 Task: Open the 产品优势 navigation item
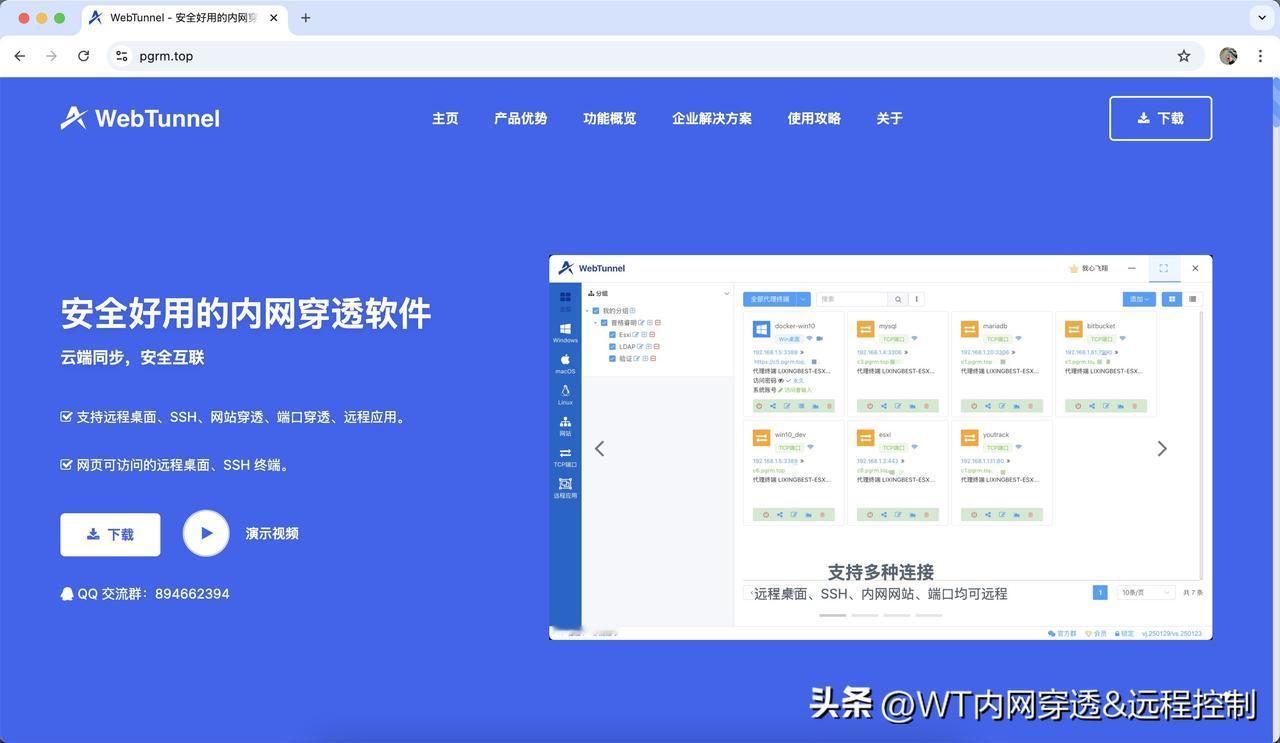click(x=520, y=118)
